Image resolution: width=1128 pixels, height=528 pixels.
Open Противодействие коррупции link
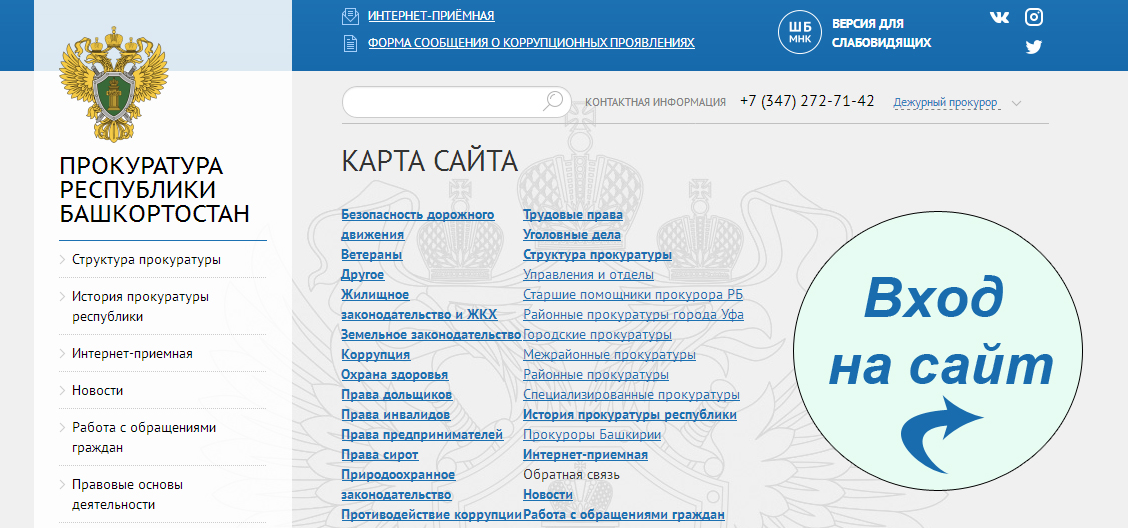pos(431,515)
